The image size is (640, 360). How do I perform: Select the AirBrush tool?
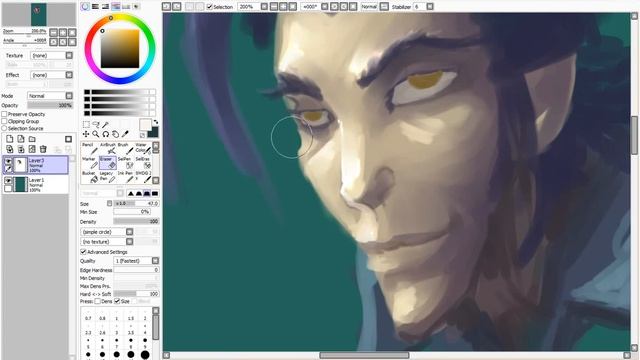click(108, 149)
